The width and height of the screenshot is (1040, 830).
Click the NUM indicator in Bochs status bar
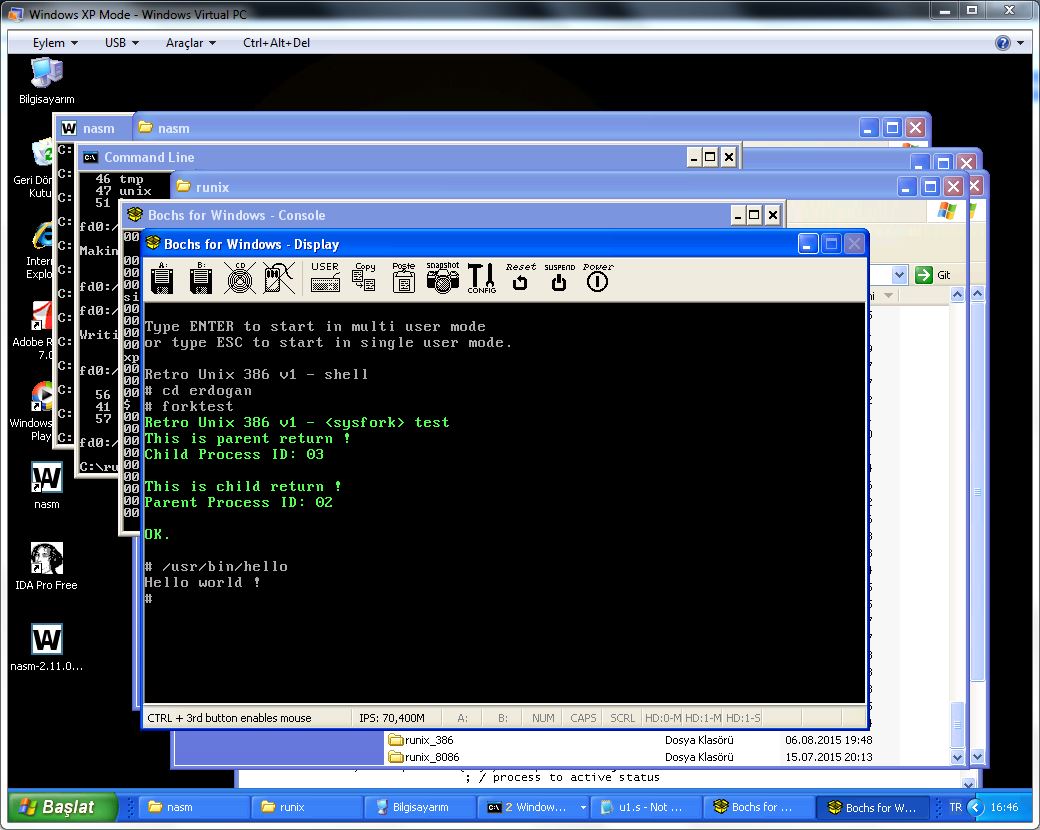tap(543, 718)
